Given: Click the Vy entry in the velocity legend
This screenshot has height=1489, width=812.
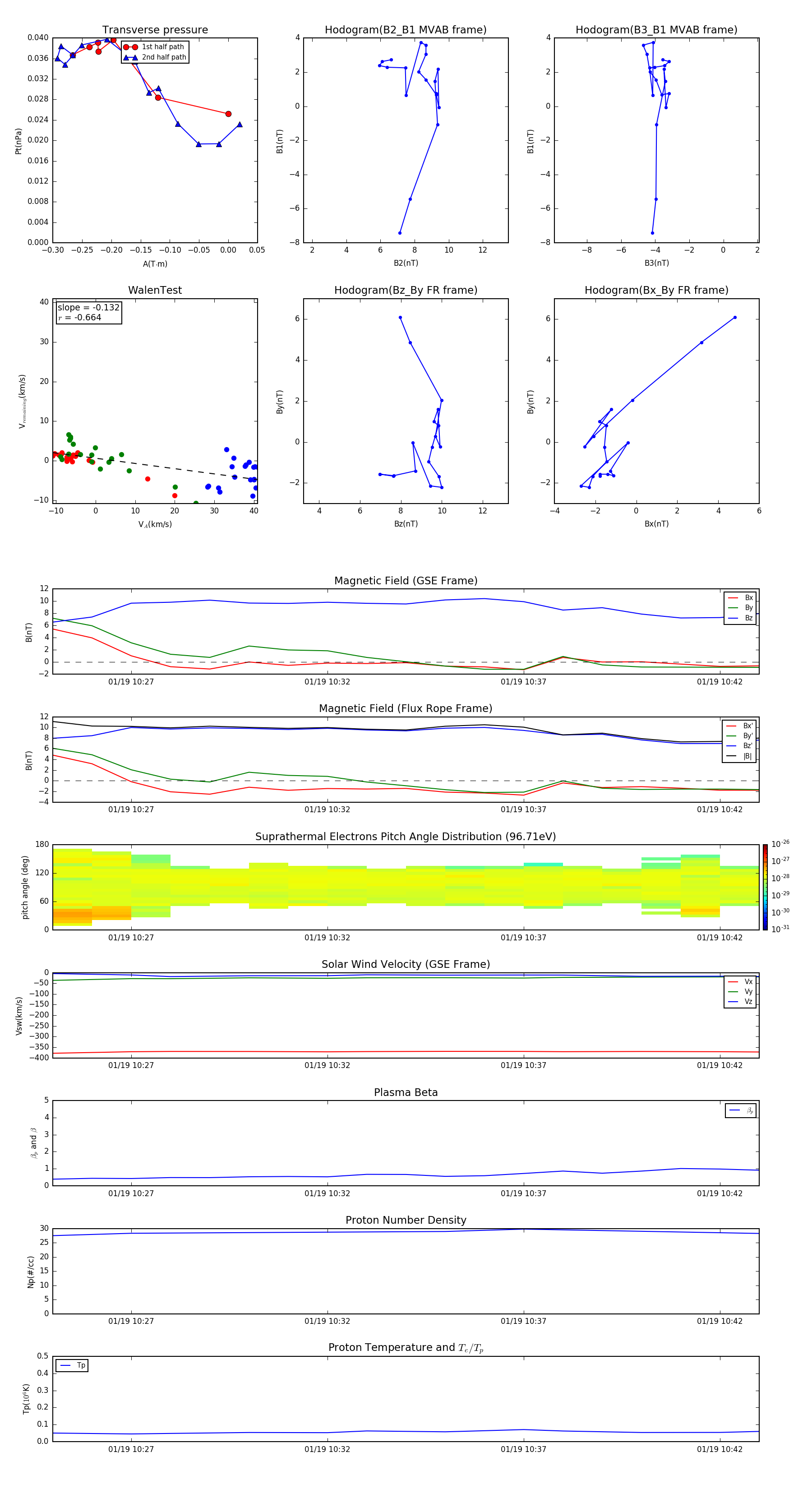Looking at the screenshot, I should pos(740,992).
